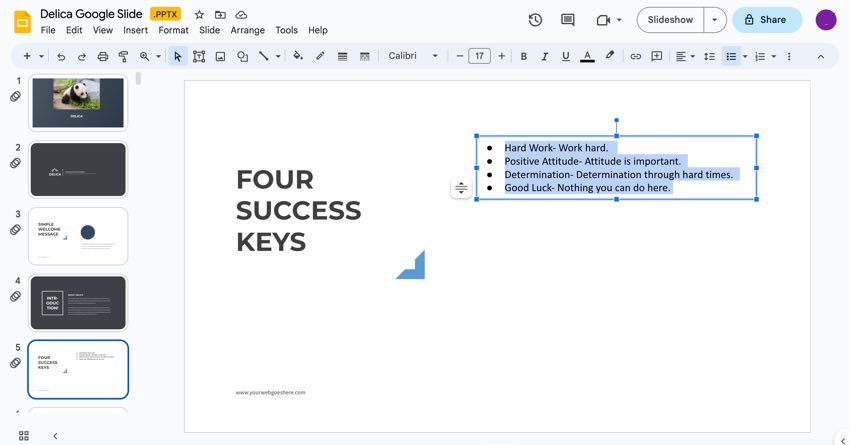Image resolution: width=850 pixels, height=445 pixels.
Task: Expand new slide layout dropdown arrow
Action: 41,56
